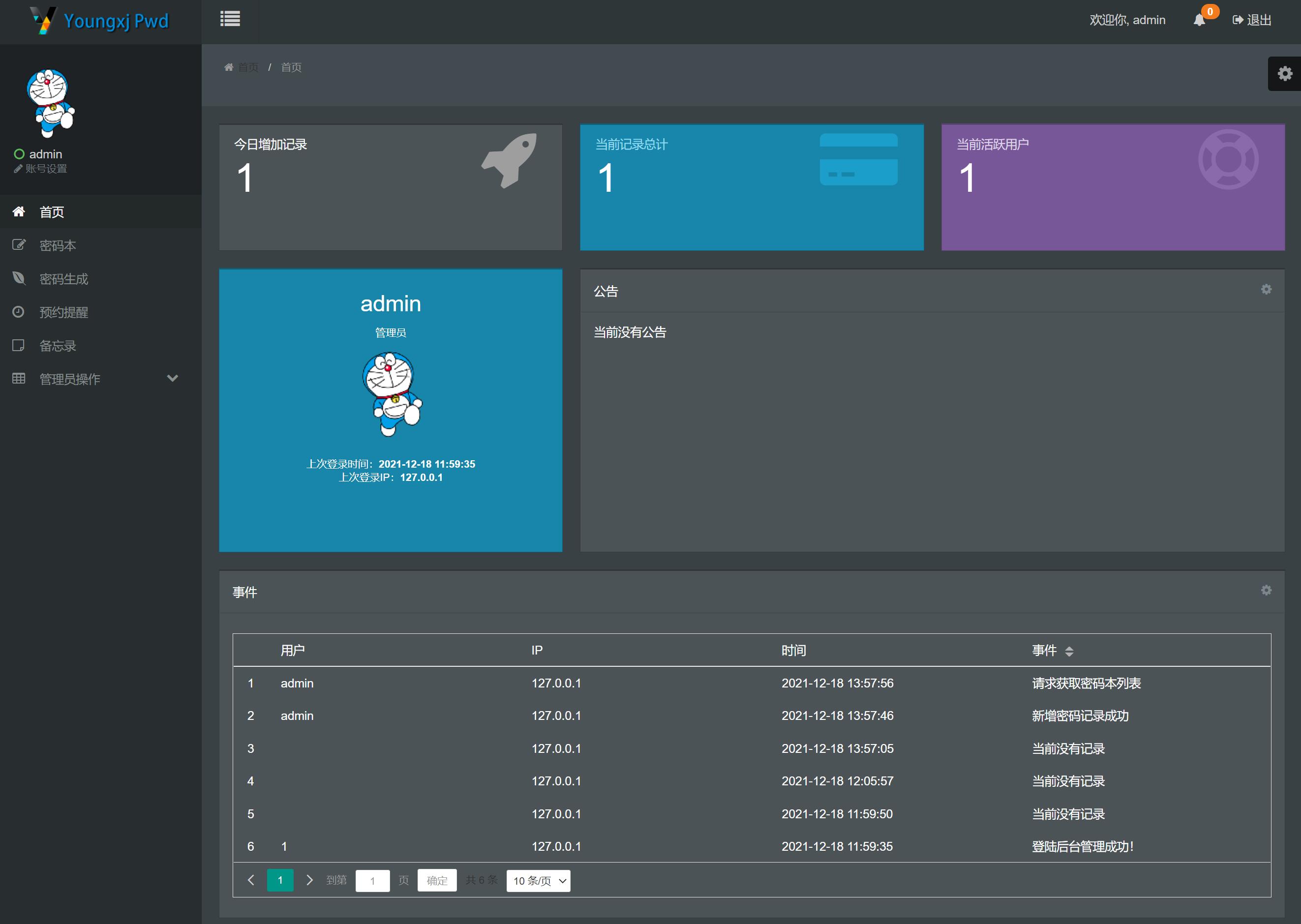1301x924 pixels.
Task: Click the Doraemon avatar in sidebar
Action: point(50,103)
